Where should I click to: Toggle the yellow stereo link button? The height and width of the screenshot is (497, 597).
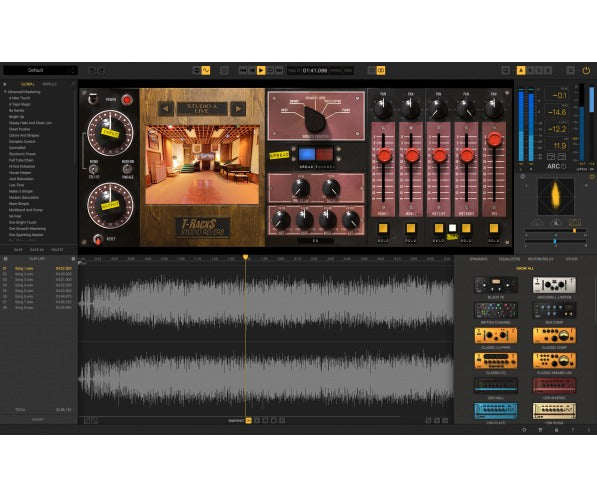381,70
